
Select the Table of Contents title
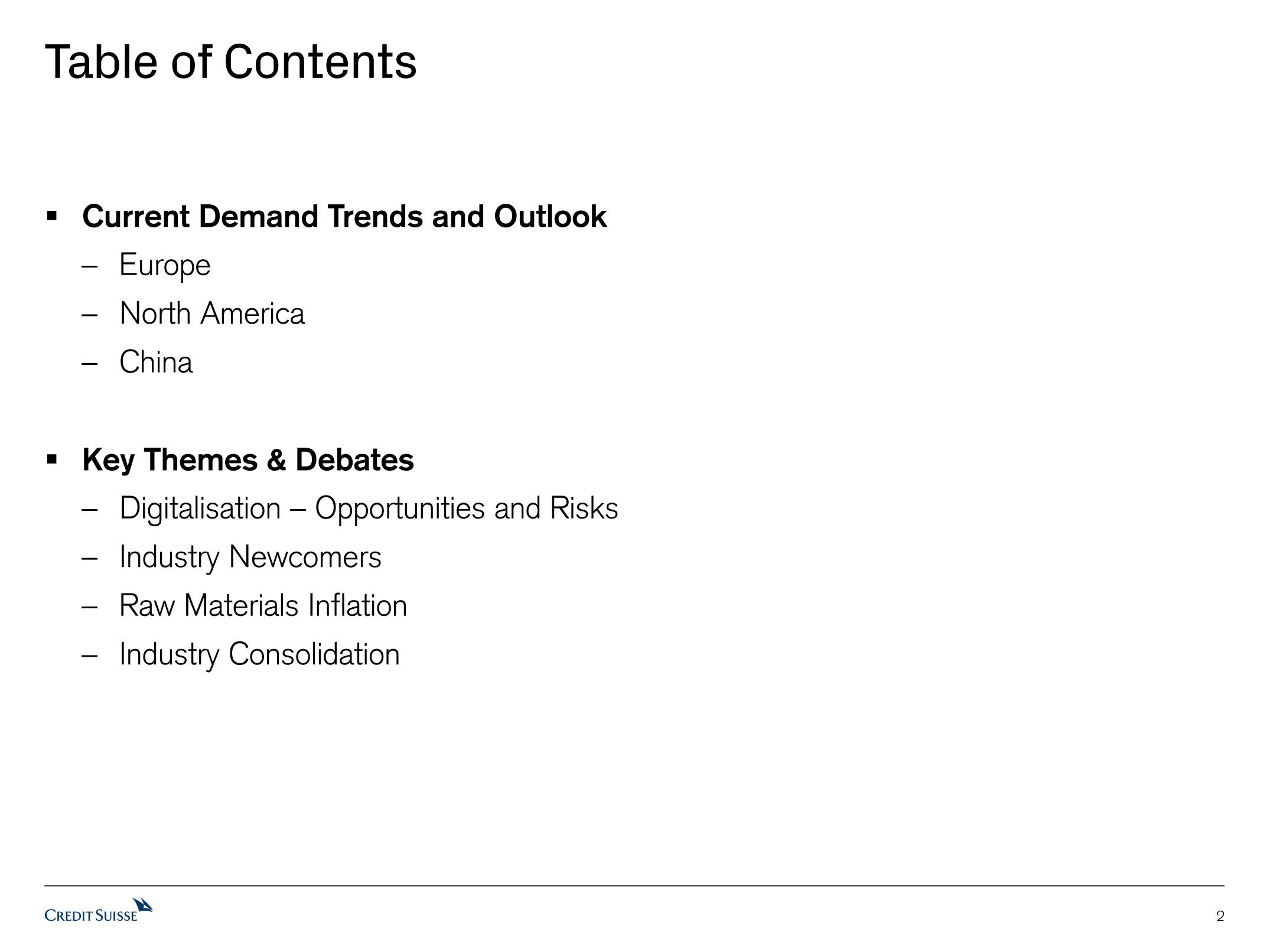point(231,61)
